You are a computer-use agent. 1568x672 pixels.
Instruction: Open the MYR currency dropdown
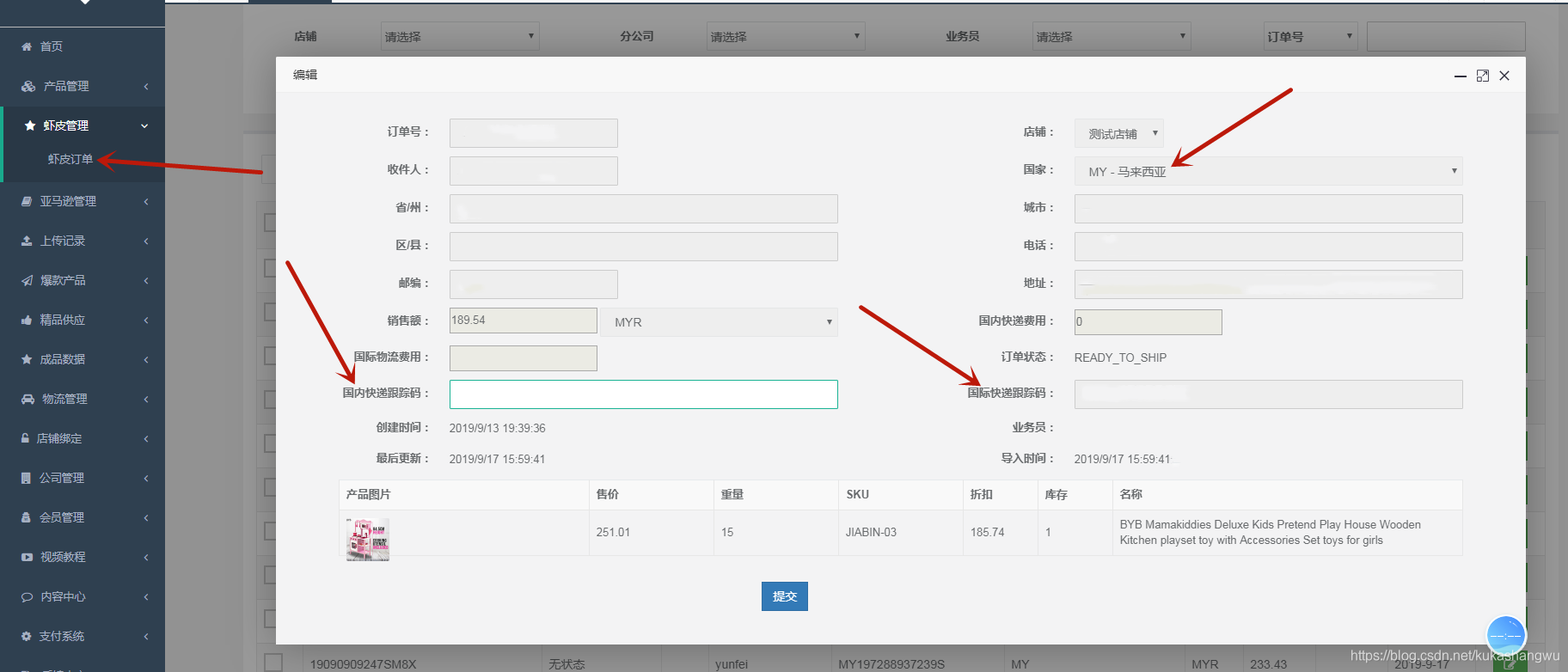tap(719, 322)
